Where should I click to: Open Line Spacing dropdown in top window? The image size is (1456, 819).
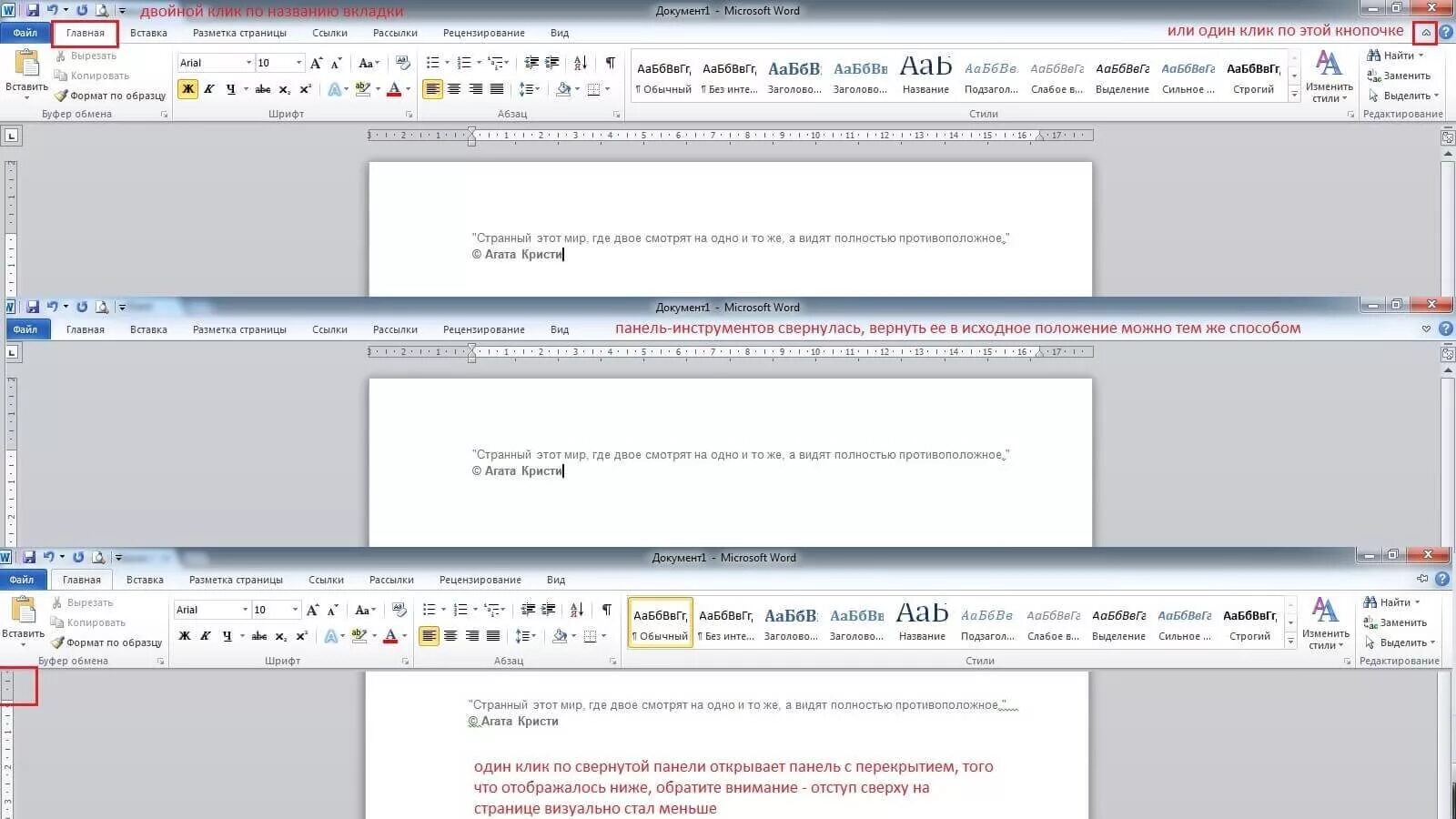pos(528,89)
